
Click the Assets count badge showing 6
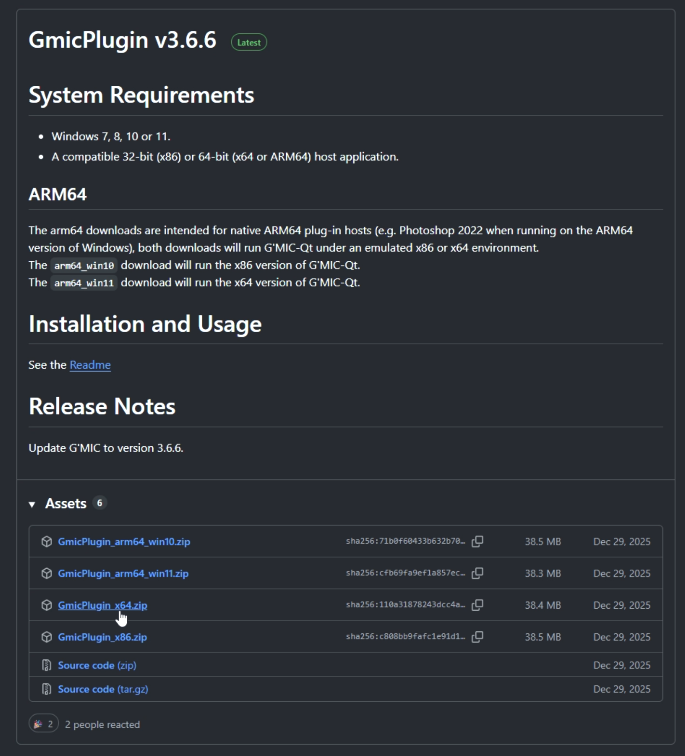(100, 503)
